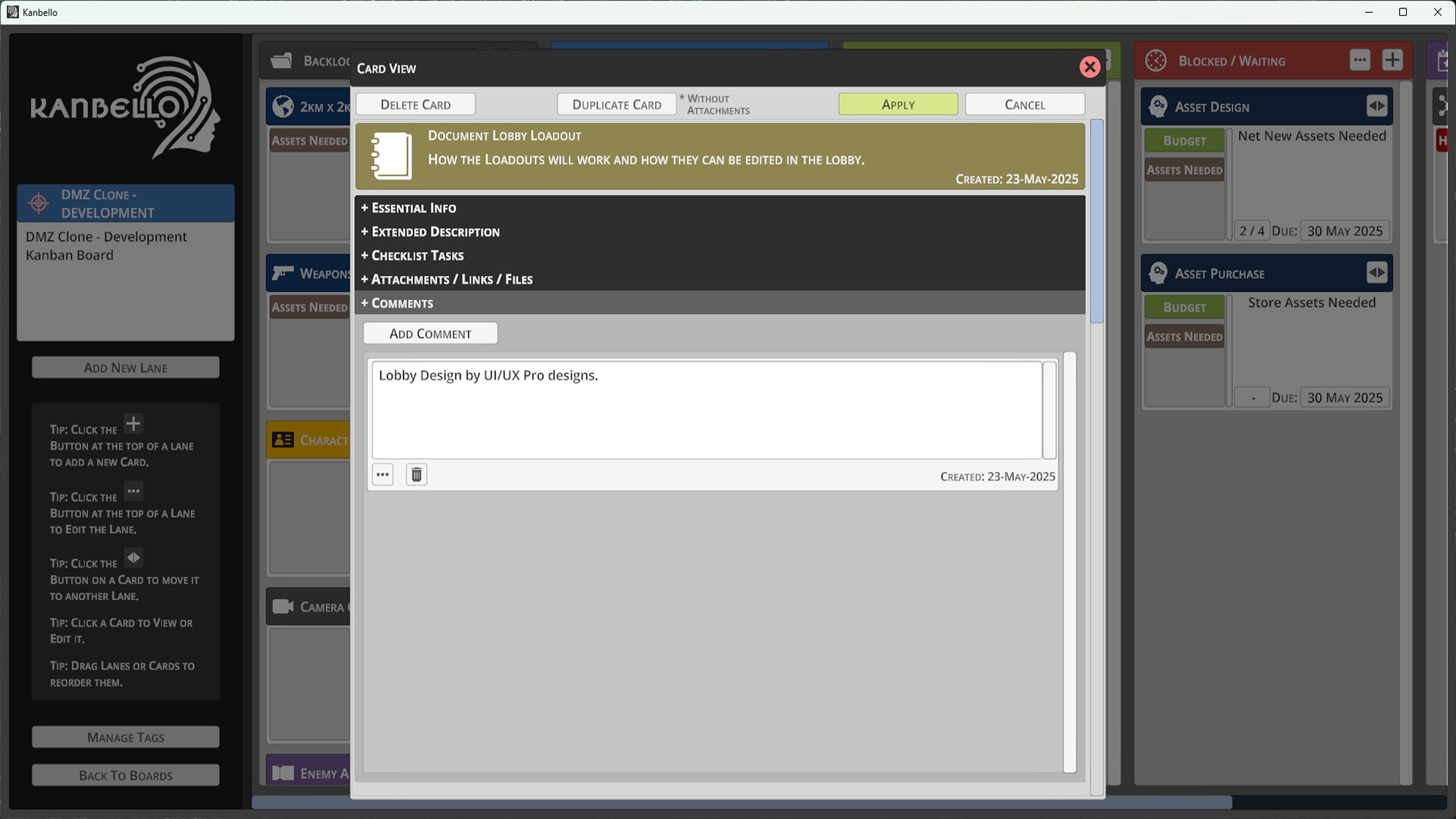Click the plus icon to add a Blocked/Waiting card
Image resolution: width=1456 pixels, height=819 pixels.
click(x=1392, y=60)
